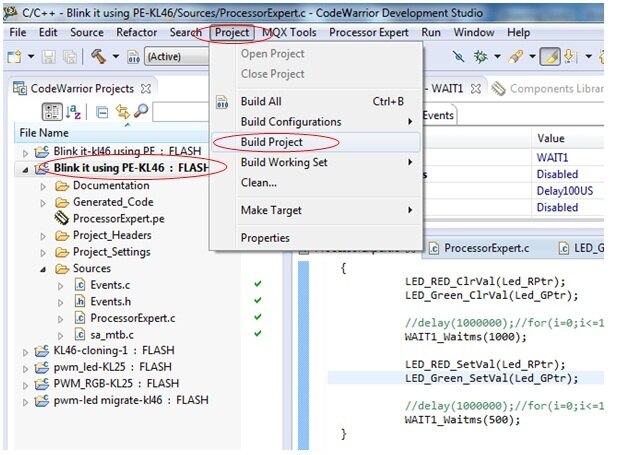Collapse the Sources folder
617x455 pixels.
tap(43, 270)
